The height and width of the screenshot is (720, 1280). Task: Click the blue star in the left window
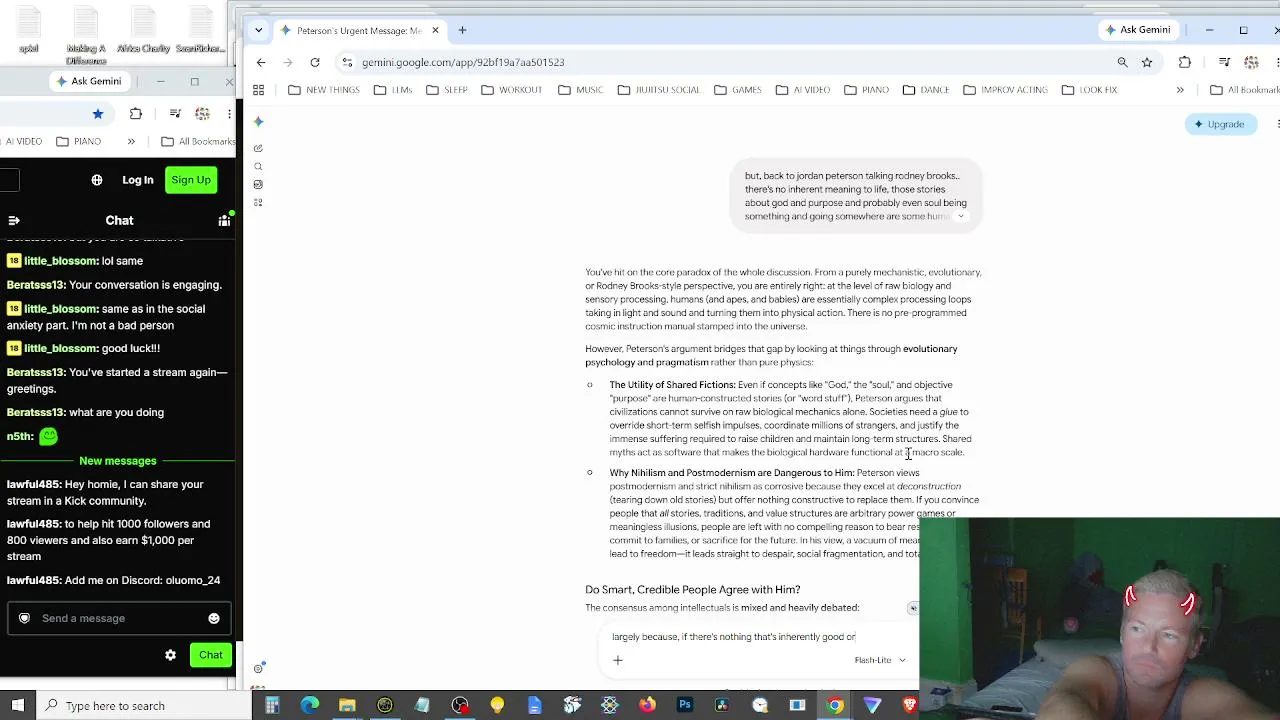(98, 114)
